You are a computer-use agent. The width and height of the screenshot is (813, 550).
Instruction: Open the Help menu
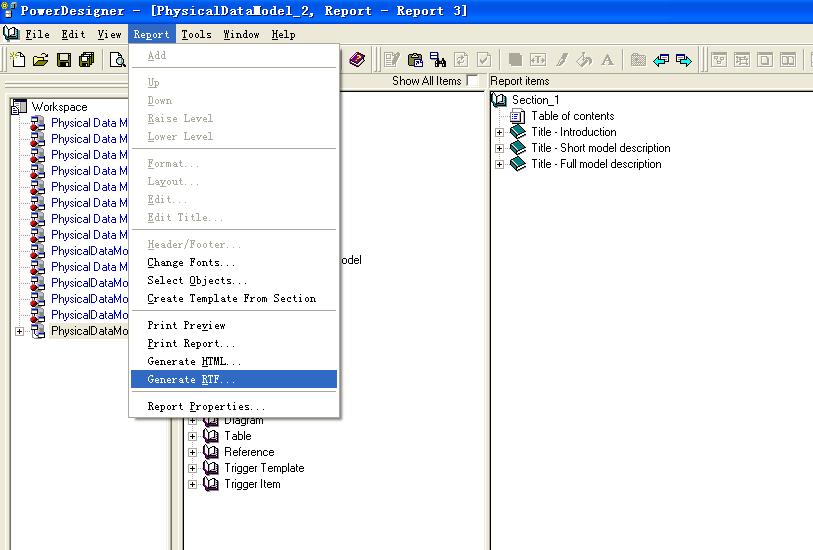[283, 35]
